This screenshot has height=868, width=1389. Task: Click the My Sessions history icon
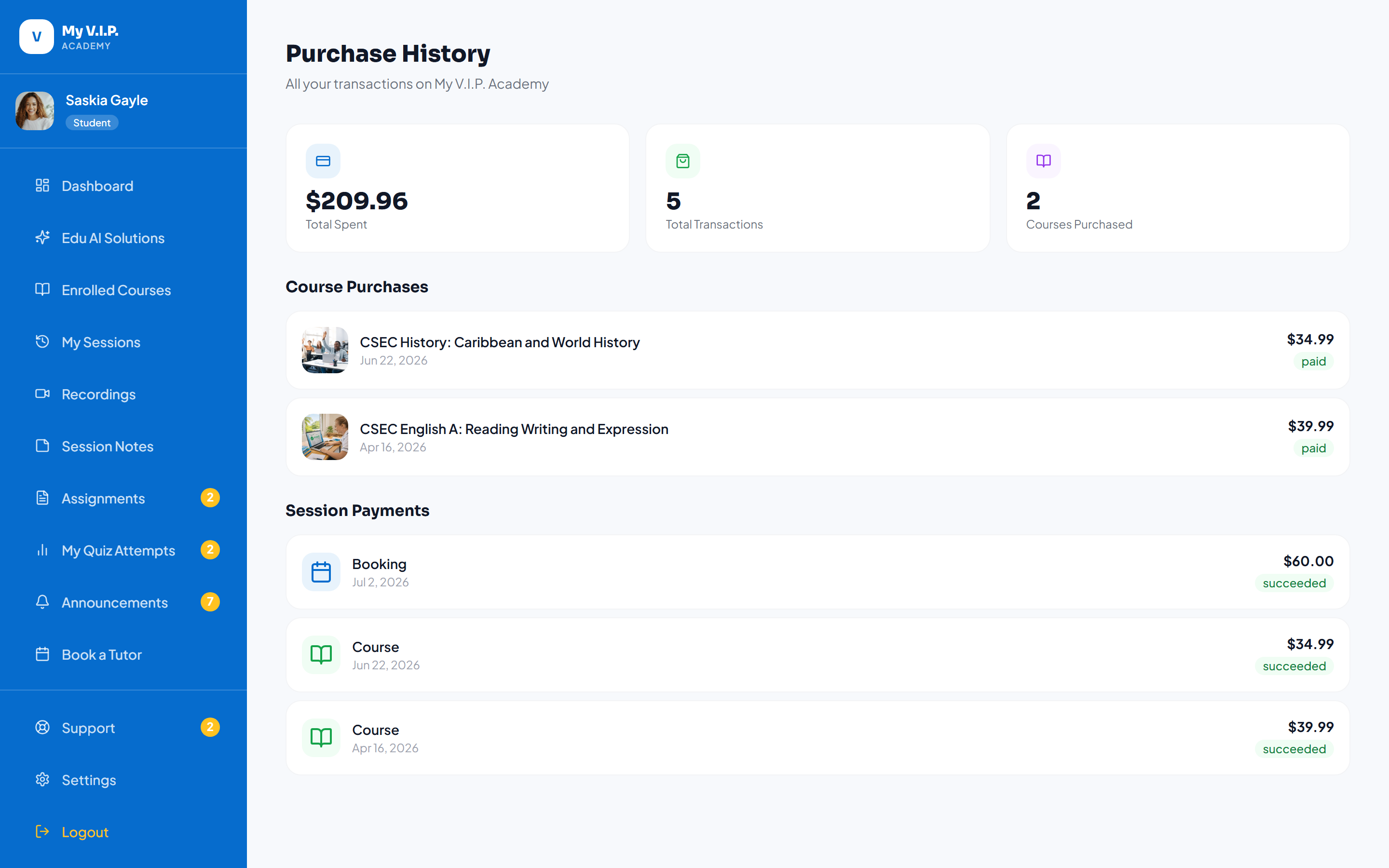tap(42, 341)
